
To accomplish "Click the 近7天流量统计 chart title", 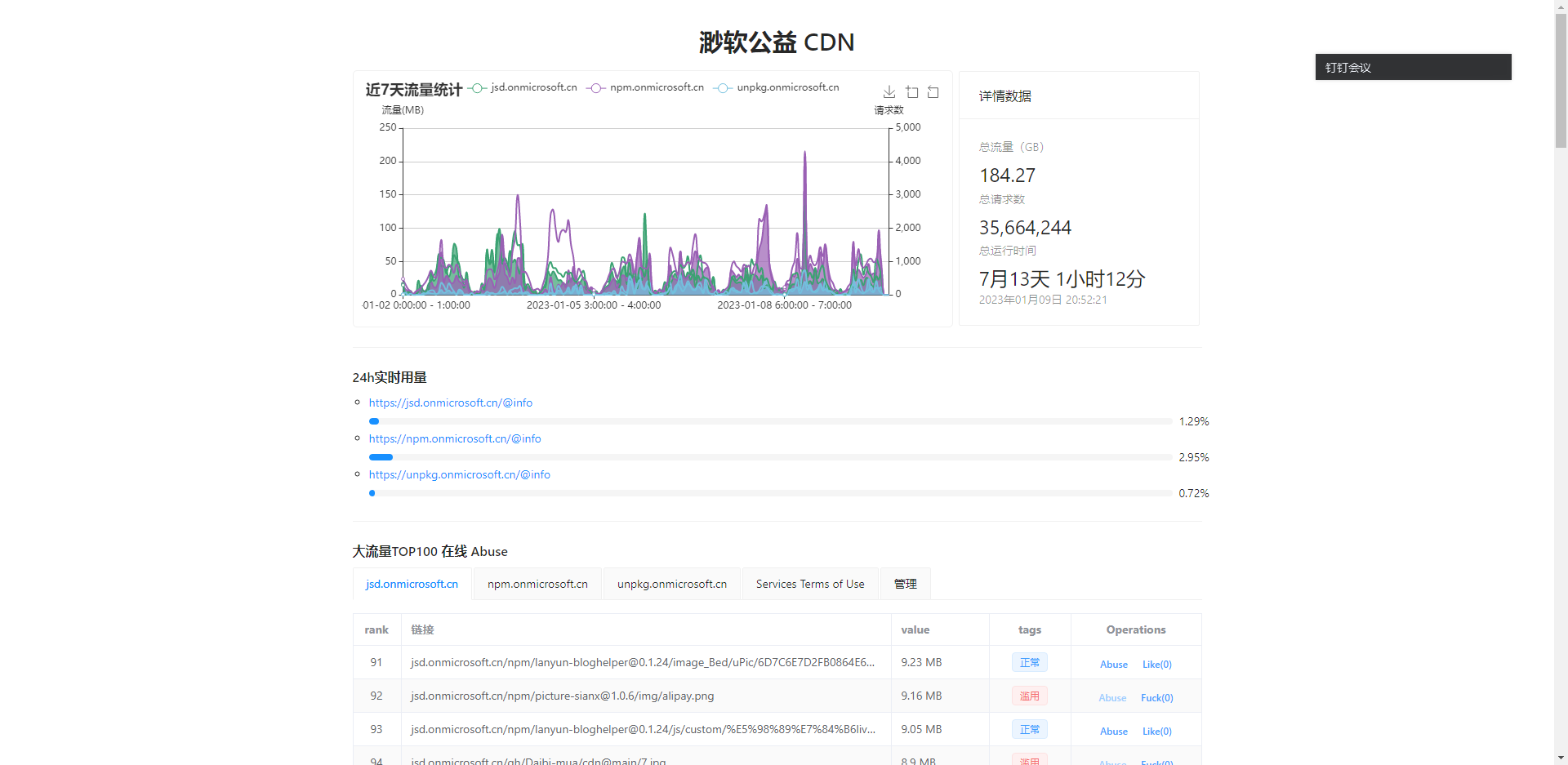I will click(x=414, y=90).
